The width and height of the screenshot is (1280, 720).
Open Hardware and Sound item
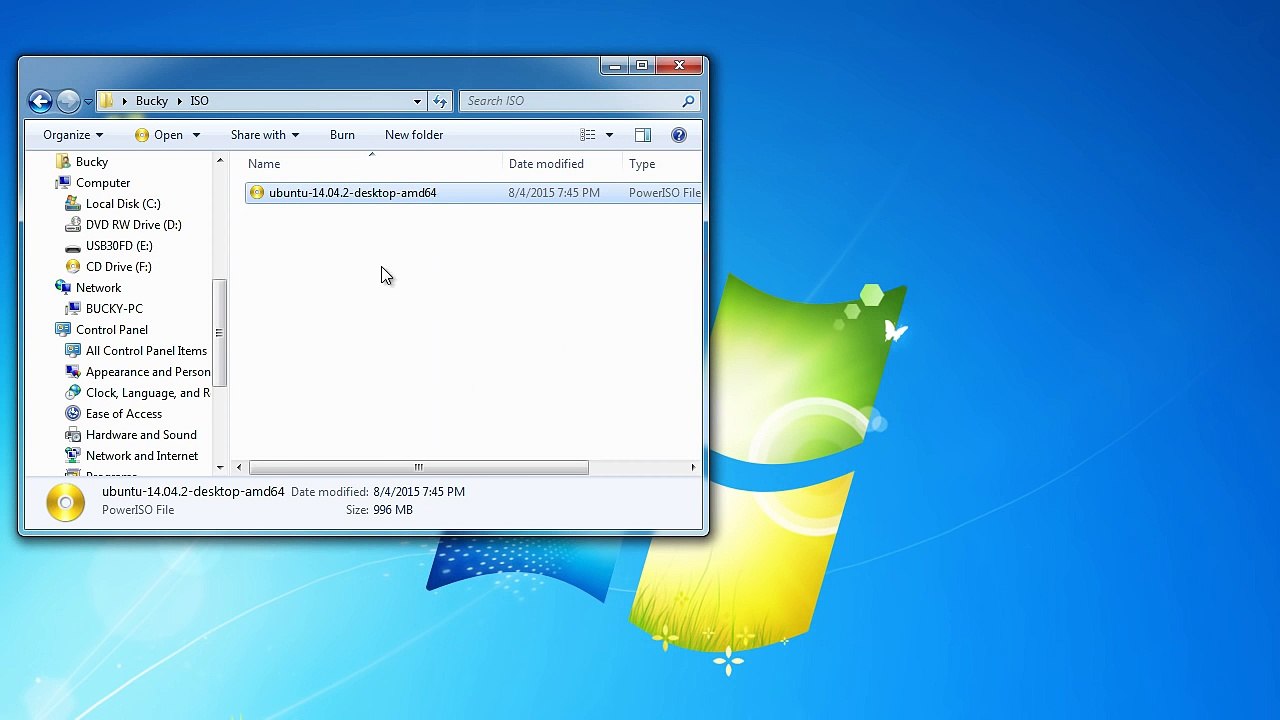[x=141, y=435]
